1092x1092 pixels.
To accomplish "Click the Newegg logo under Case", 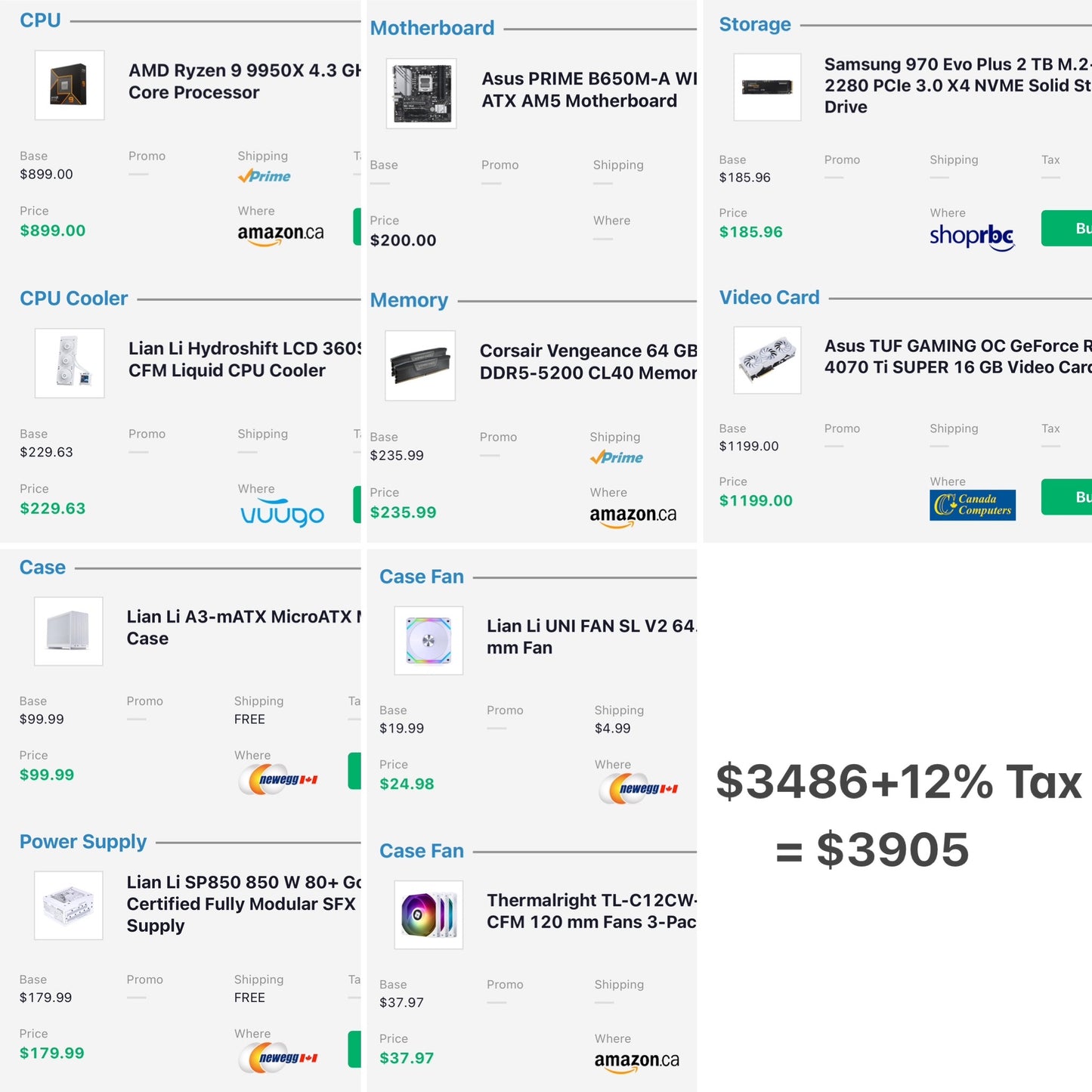I will point(278,780).
